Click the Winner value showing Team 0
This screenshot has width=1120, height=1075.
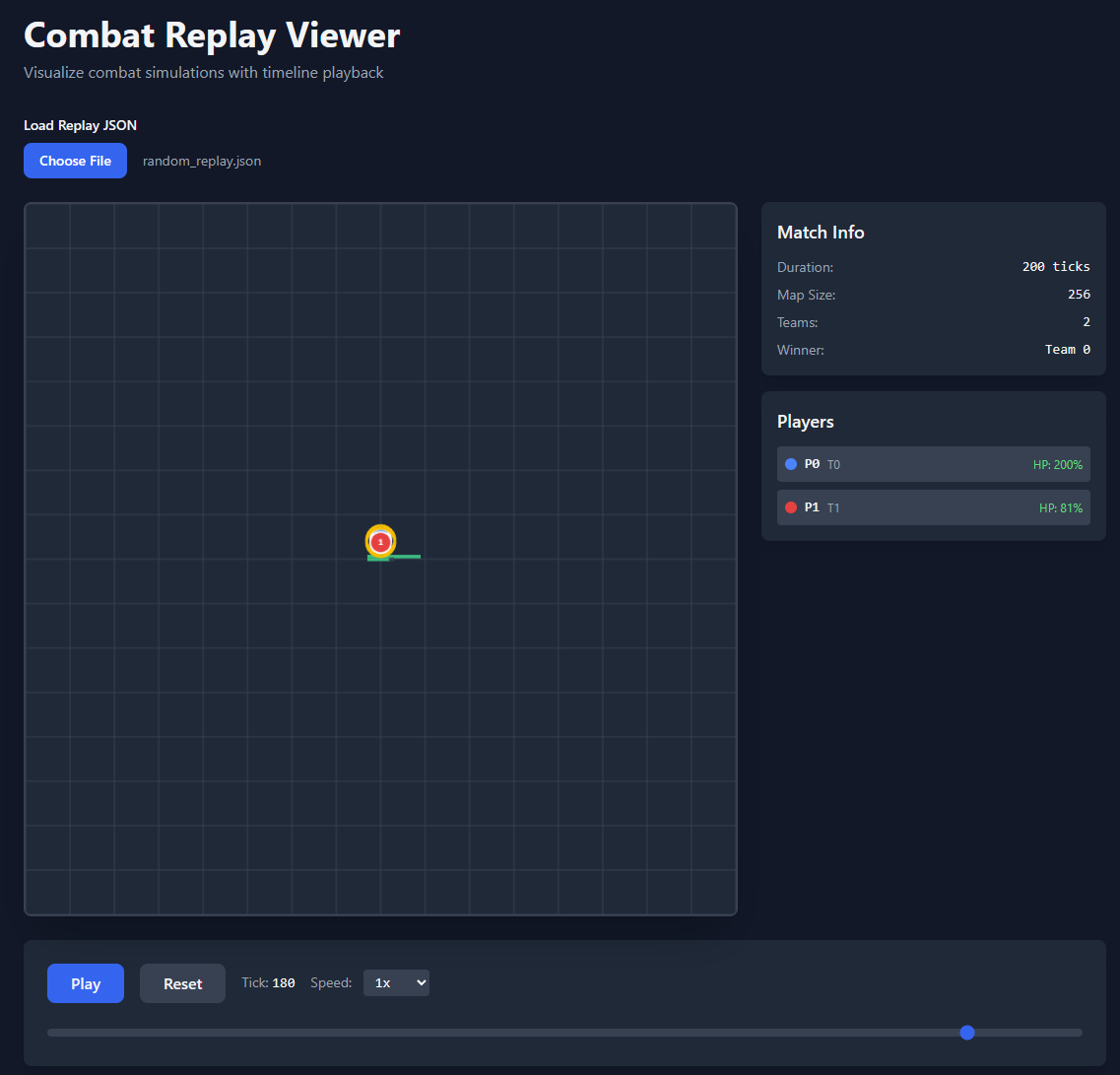(1067, 349)
